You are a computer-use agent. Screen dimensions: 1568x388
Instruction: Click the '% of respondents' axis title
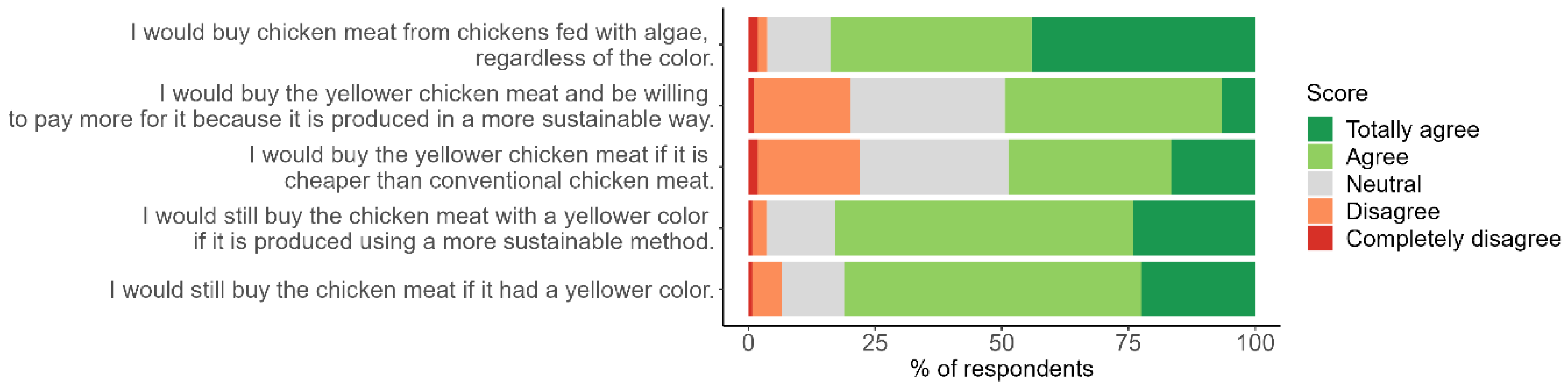[x=1001, y=368]
